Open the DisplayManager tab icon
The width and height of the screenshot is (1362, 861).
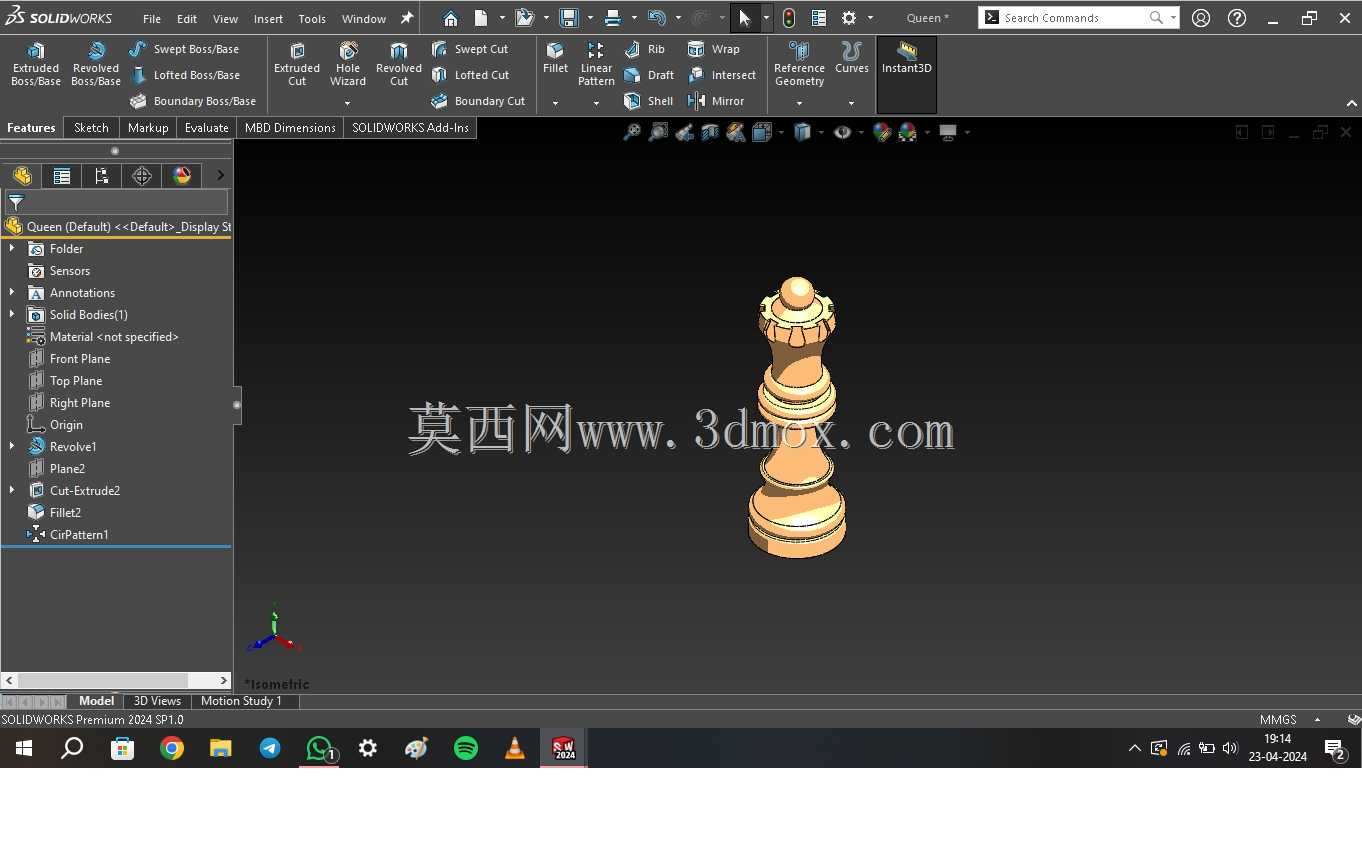182,176
